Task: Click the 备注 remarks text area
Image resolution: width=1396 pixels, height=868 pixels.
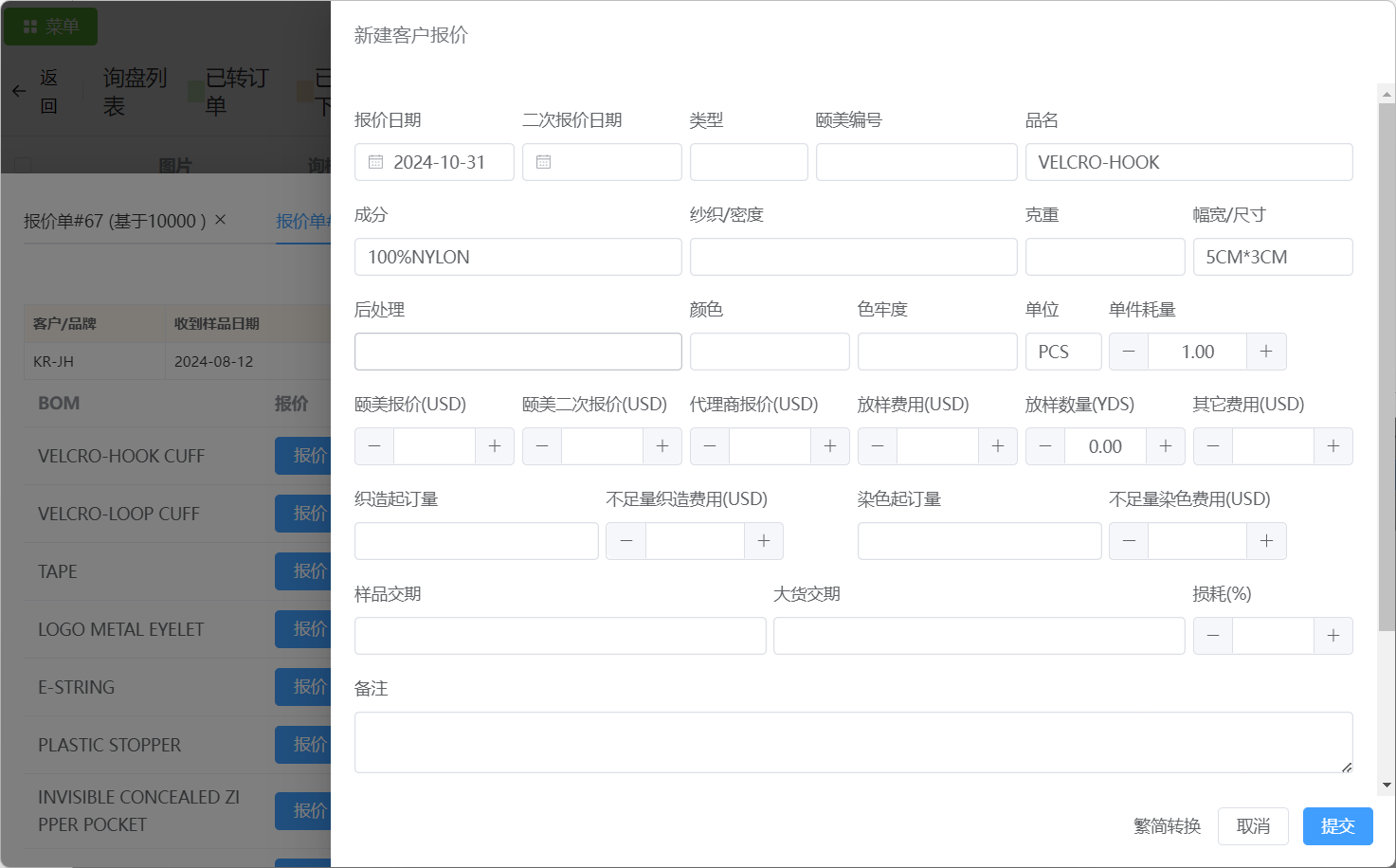Action: pyautogui.click(x=853, y=742)
